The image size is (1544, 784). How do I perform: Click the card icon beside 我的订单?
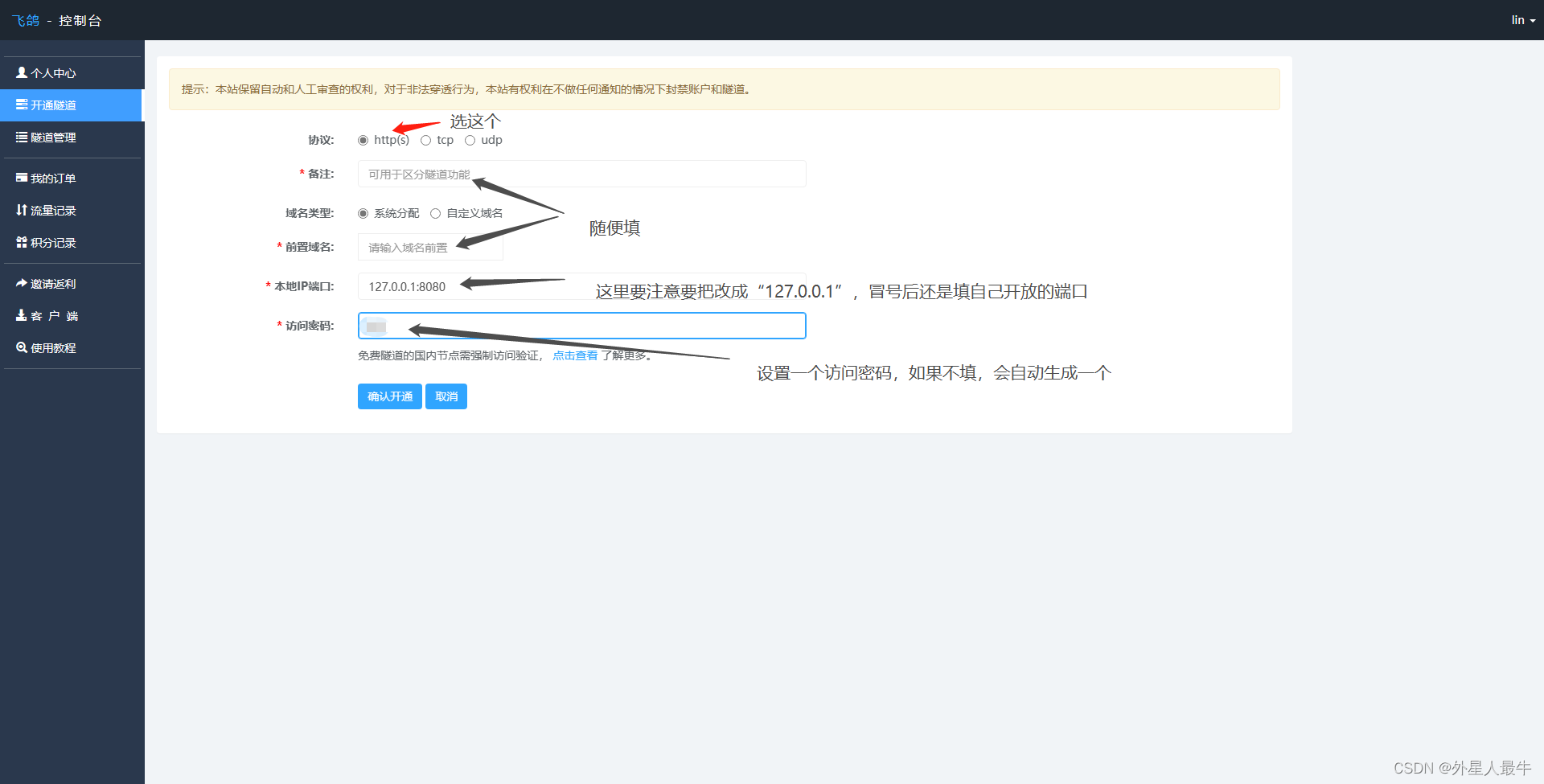point(22,178)
